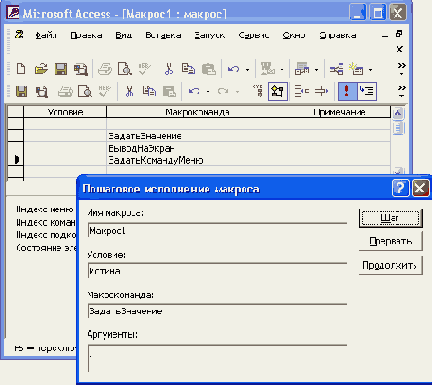
Task: Click the Имя макроса field showing Макрос1
Action: [x=217, y=230]
